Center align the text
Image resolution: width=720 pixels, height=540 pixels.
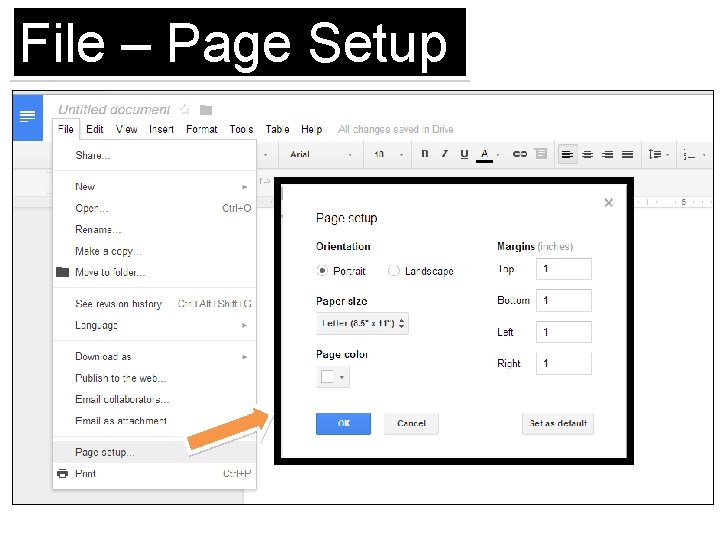[x=587, y=154]
